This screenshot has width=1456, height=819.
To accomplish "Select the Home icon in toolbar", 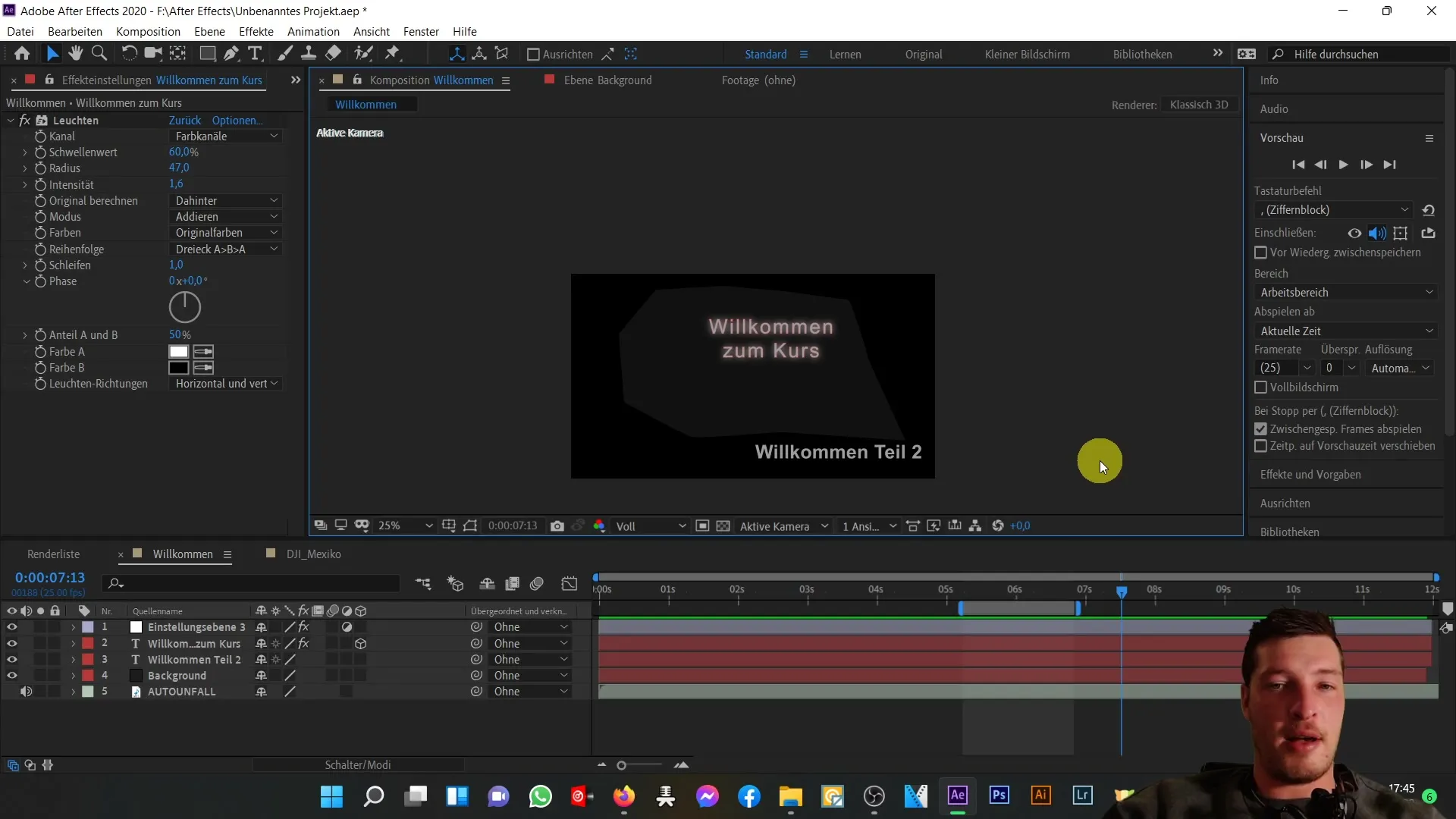I will click(22, 54).
